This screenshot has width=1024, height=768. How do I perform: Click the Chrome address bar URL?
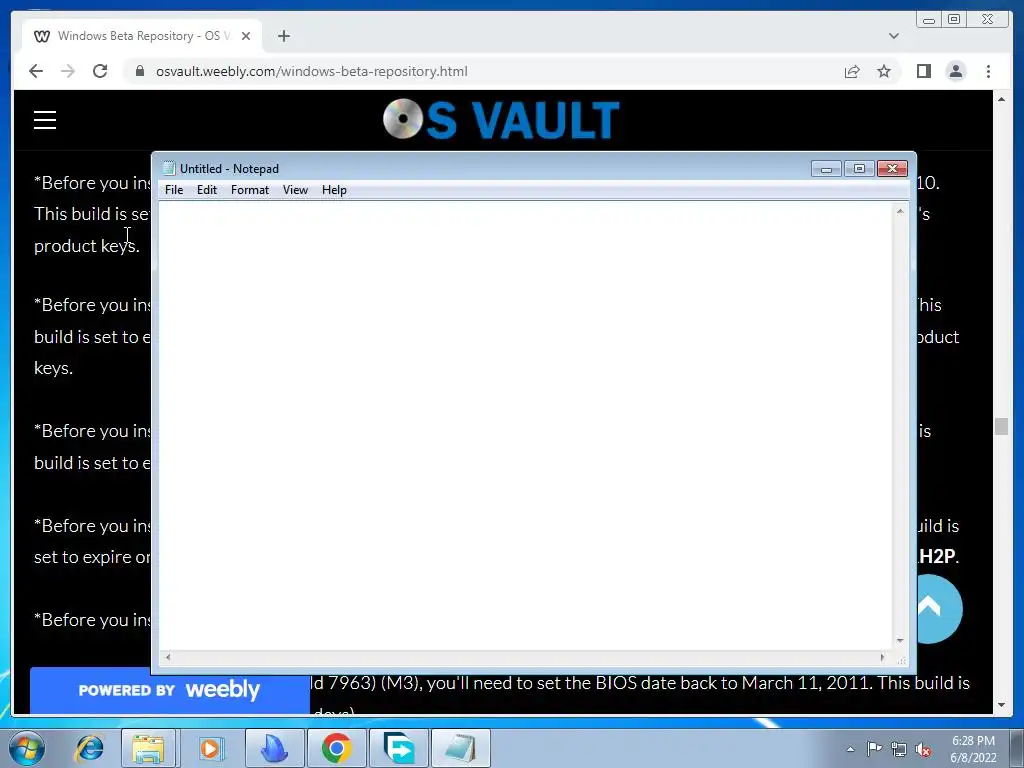[x=312, y=71]
